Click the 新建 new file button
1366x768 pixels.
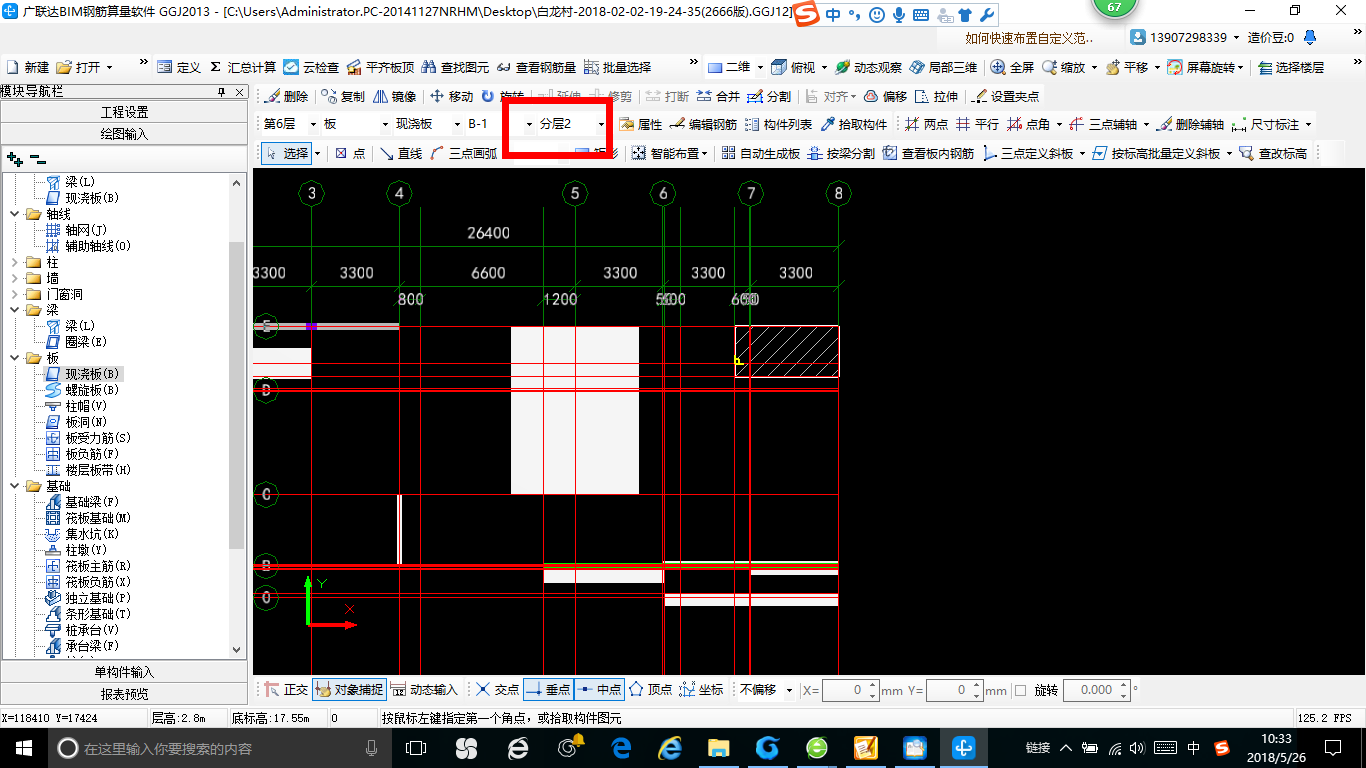(28, 67)
